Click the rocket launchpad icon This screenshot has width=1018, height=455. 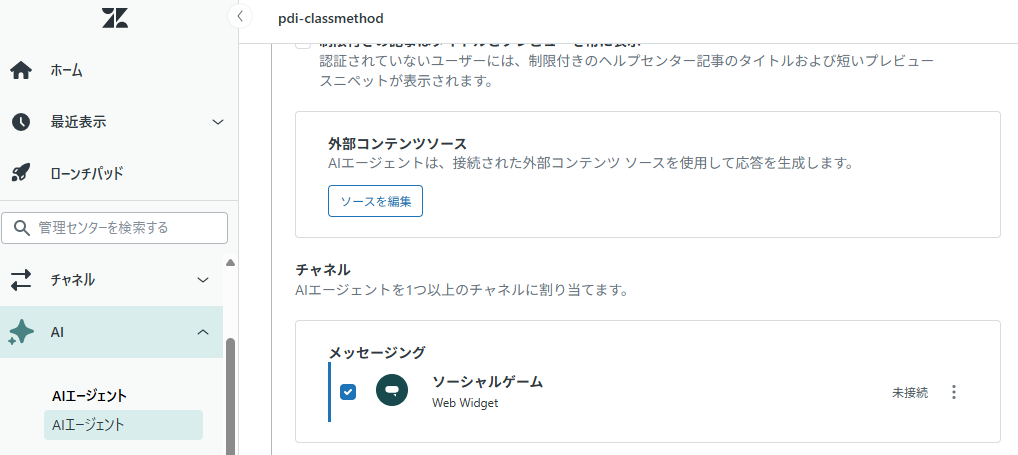tap(21, 173)
